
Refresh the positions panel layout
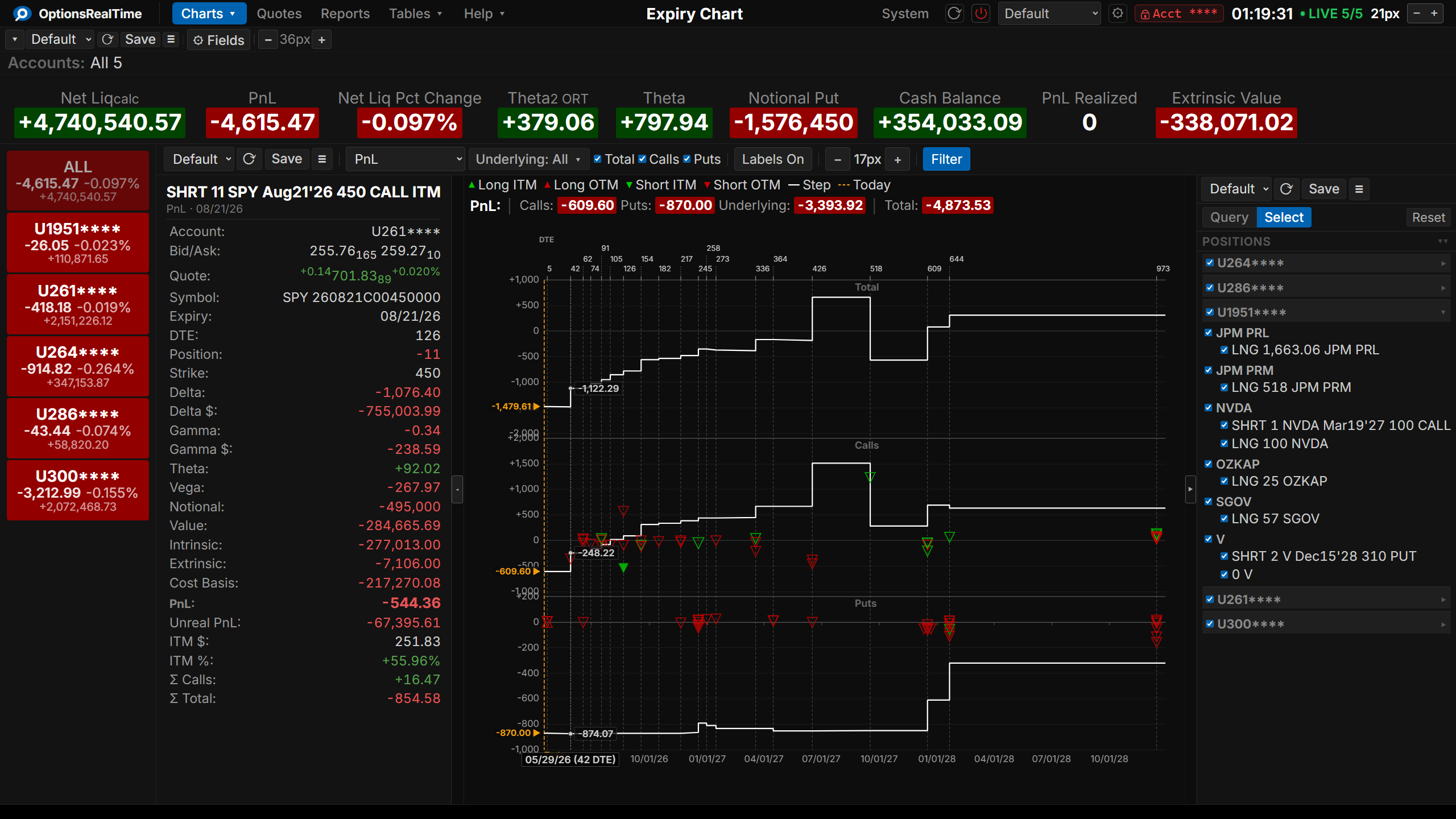pyautogui.click(x=1286, y=189)
